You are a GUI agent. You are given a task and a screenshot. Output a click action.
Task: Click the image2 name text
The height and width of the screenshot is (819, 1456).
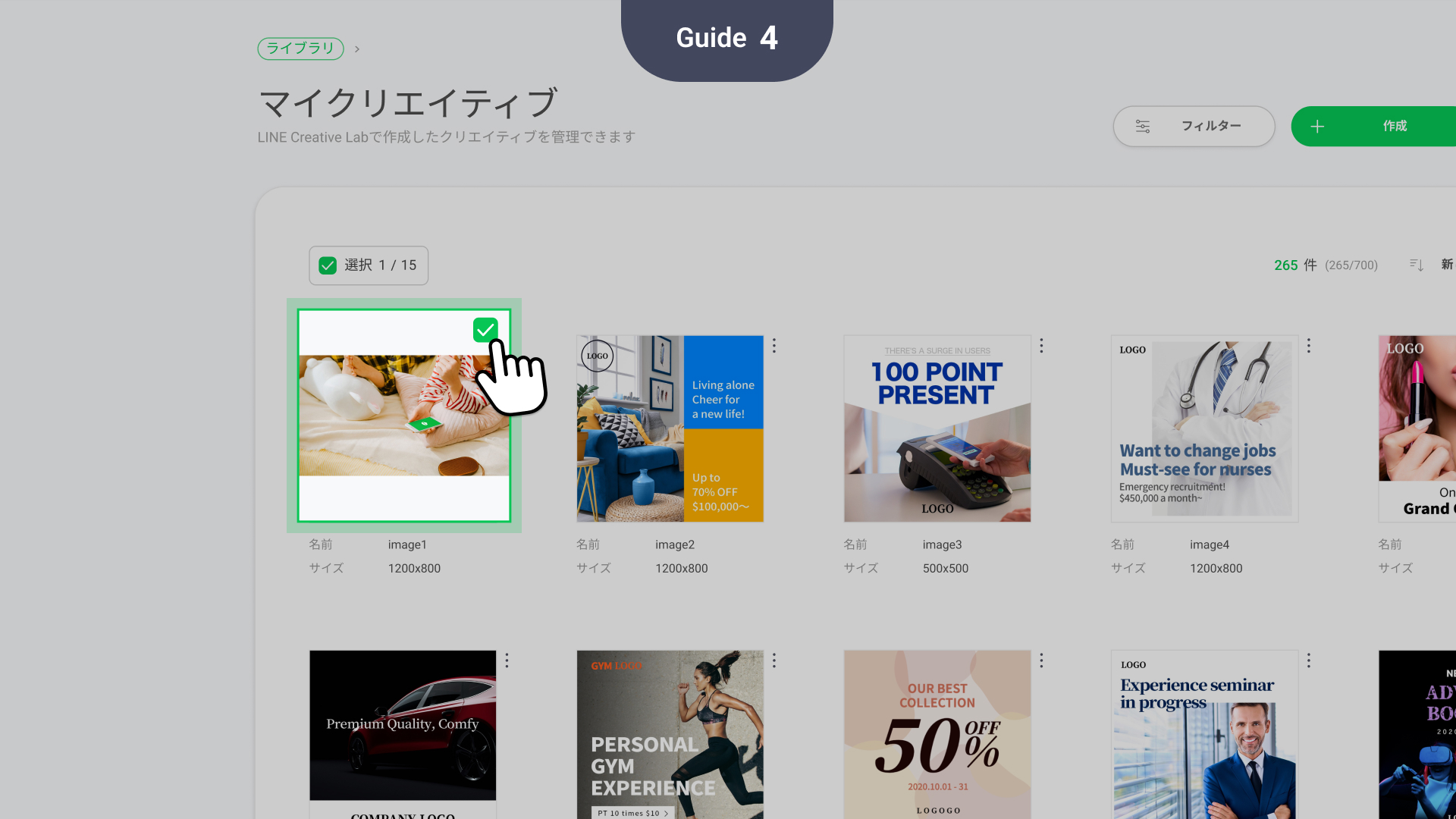pos(675,544)
